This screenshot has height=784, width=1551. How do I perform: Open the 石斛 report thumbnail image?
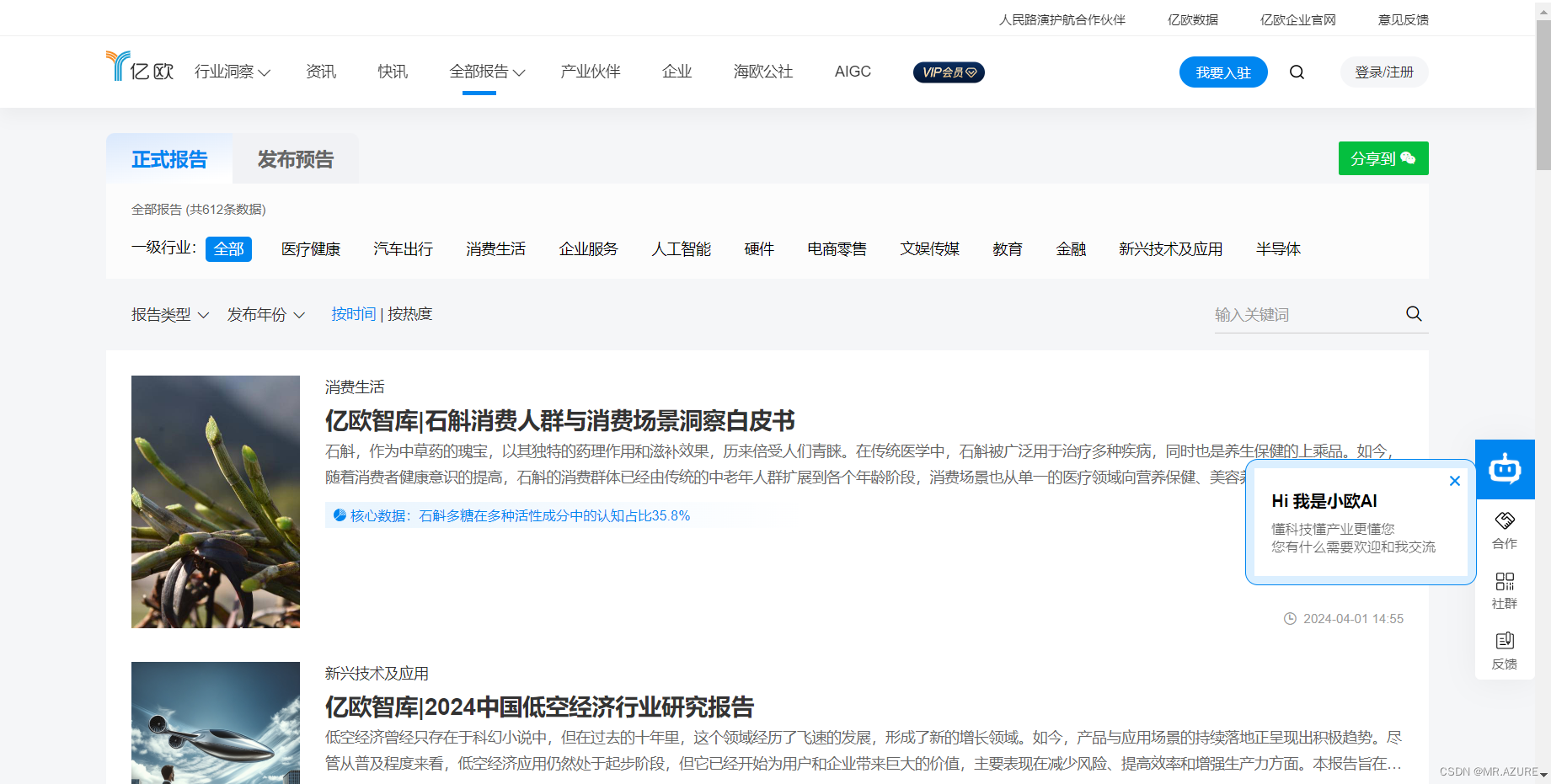click(216, 502)
